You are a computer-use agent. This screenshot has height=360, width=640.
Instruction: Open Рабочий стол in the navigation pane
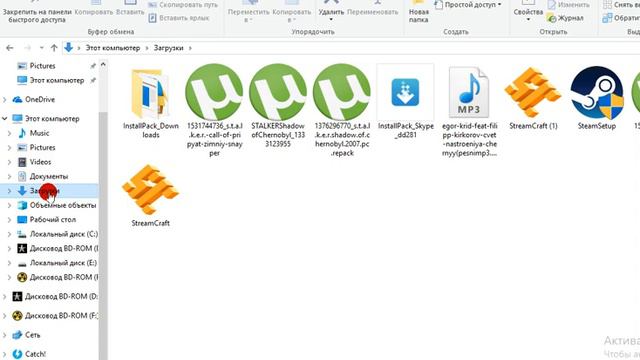coord(52,220)
